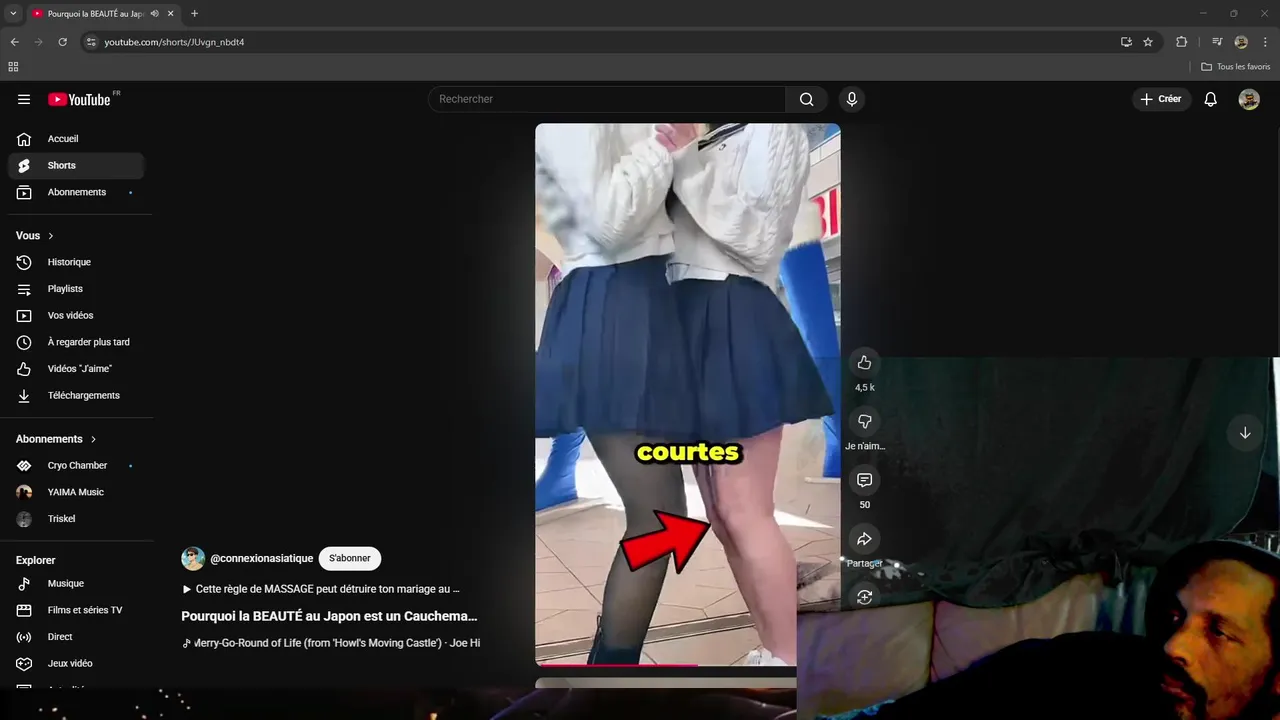Like this Short with thumbs up
The image size is (1280, 720).
click(x=864, y=363)
